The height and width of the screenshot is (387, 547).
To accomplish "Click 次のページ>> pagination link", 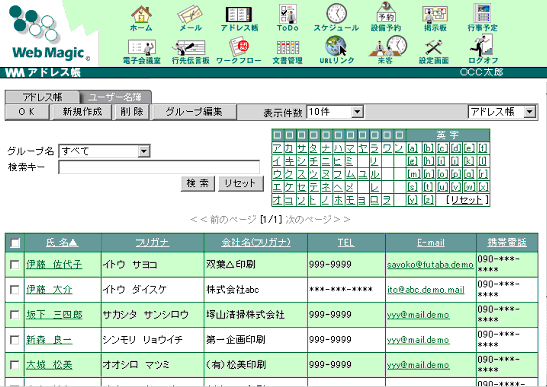I will (317, 219).
